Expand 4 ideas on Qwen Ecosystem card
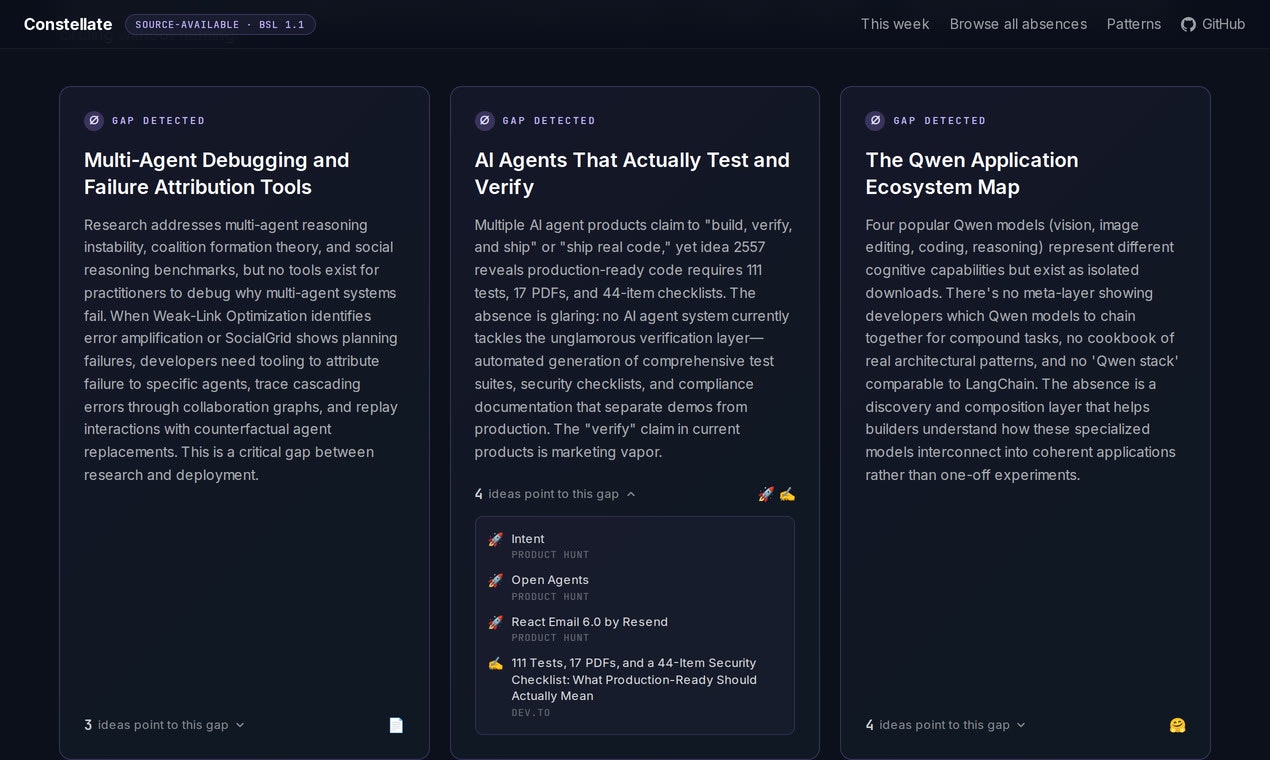1270x760 pixels. point(946,725)
